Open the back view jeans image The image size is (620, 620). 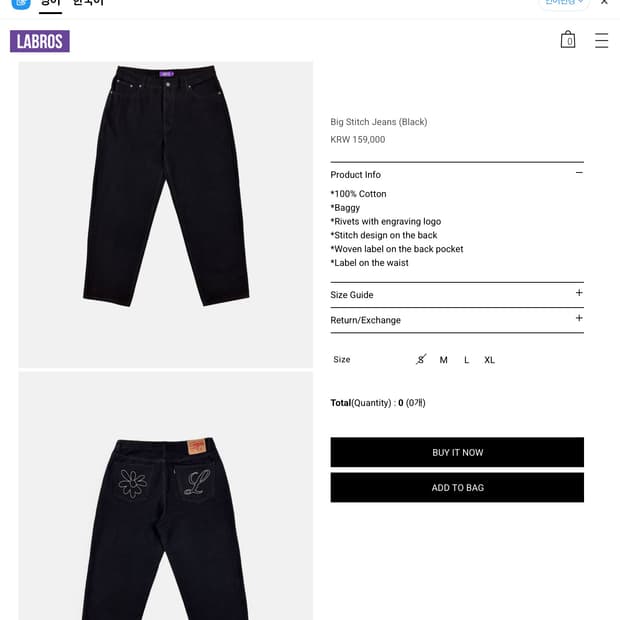tap(166, 496)
